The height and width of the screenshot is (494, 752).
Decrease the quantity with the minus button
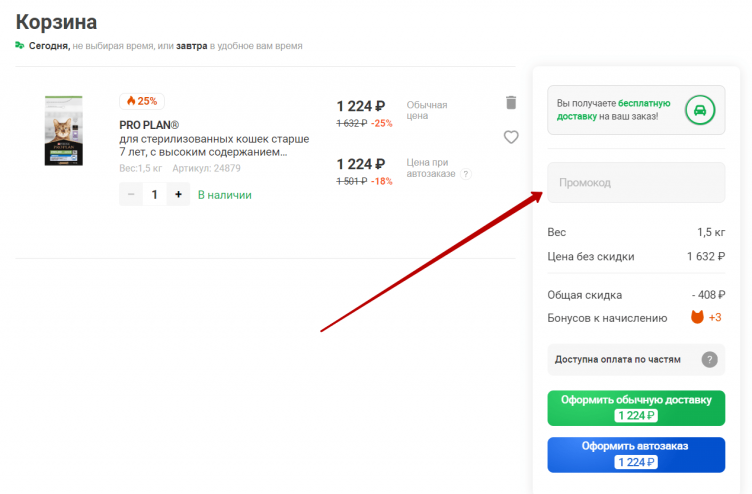131,194
